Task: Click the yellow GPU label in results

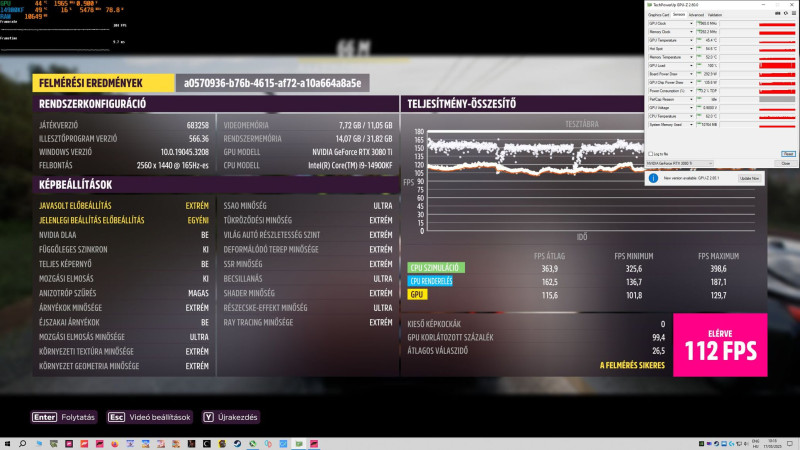Action: click(x=417, y=294)
